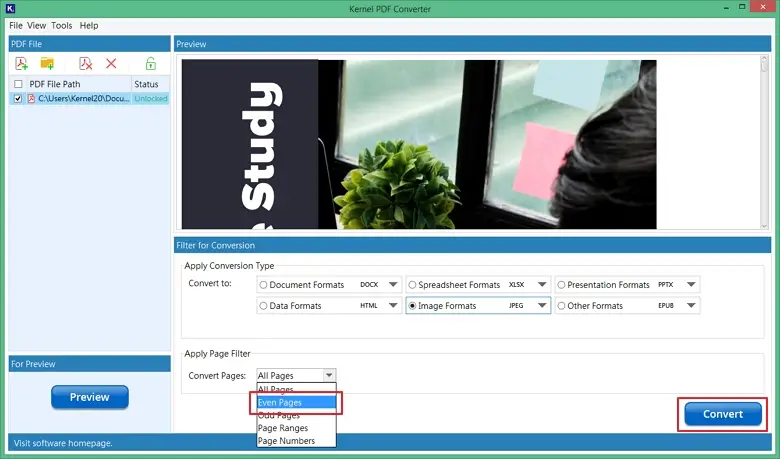The image size is (780, 459).
Task: Click the Remove selected PDF icon
Action: [86, 64]
